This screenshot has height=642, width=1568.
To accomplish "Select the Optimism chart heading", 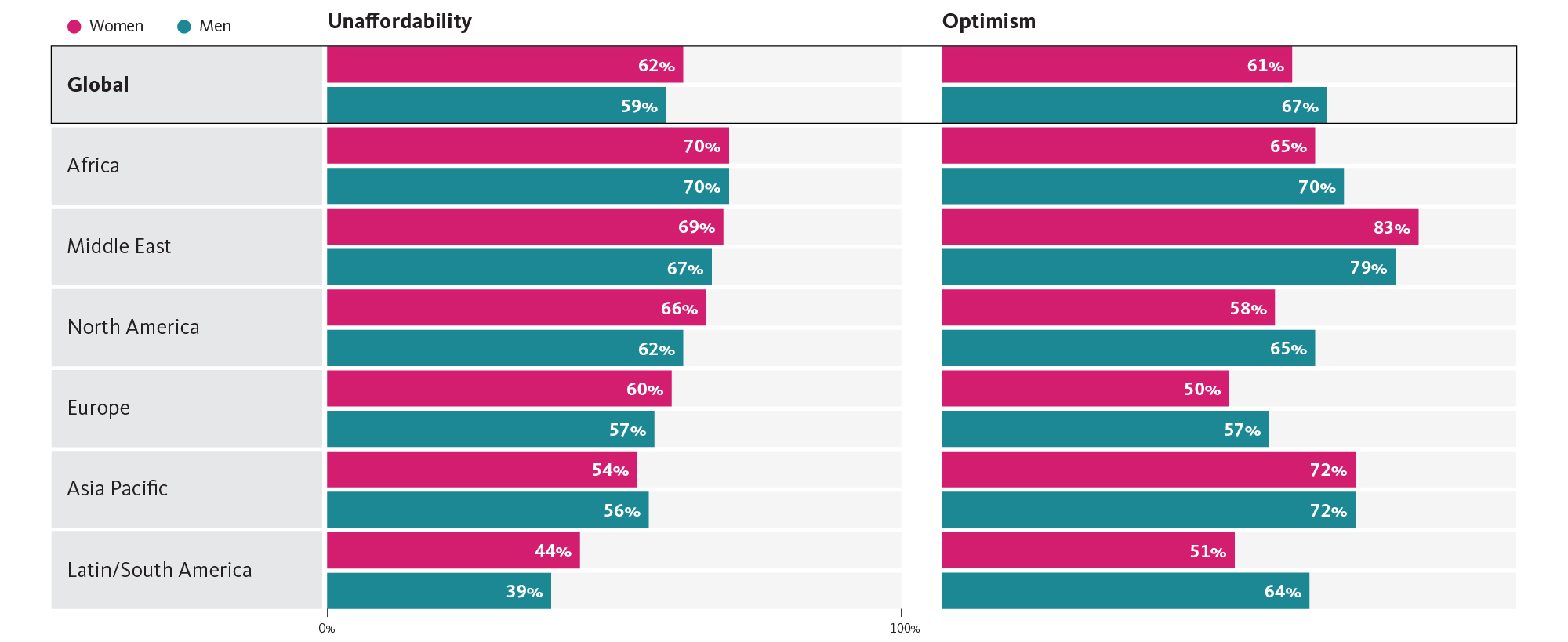I will (989, 21).
